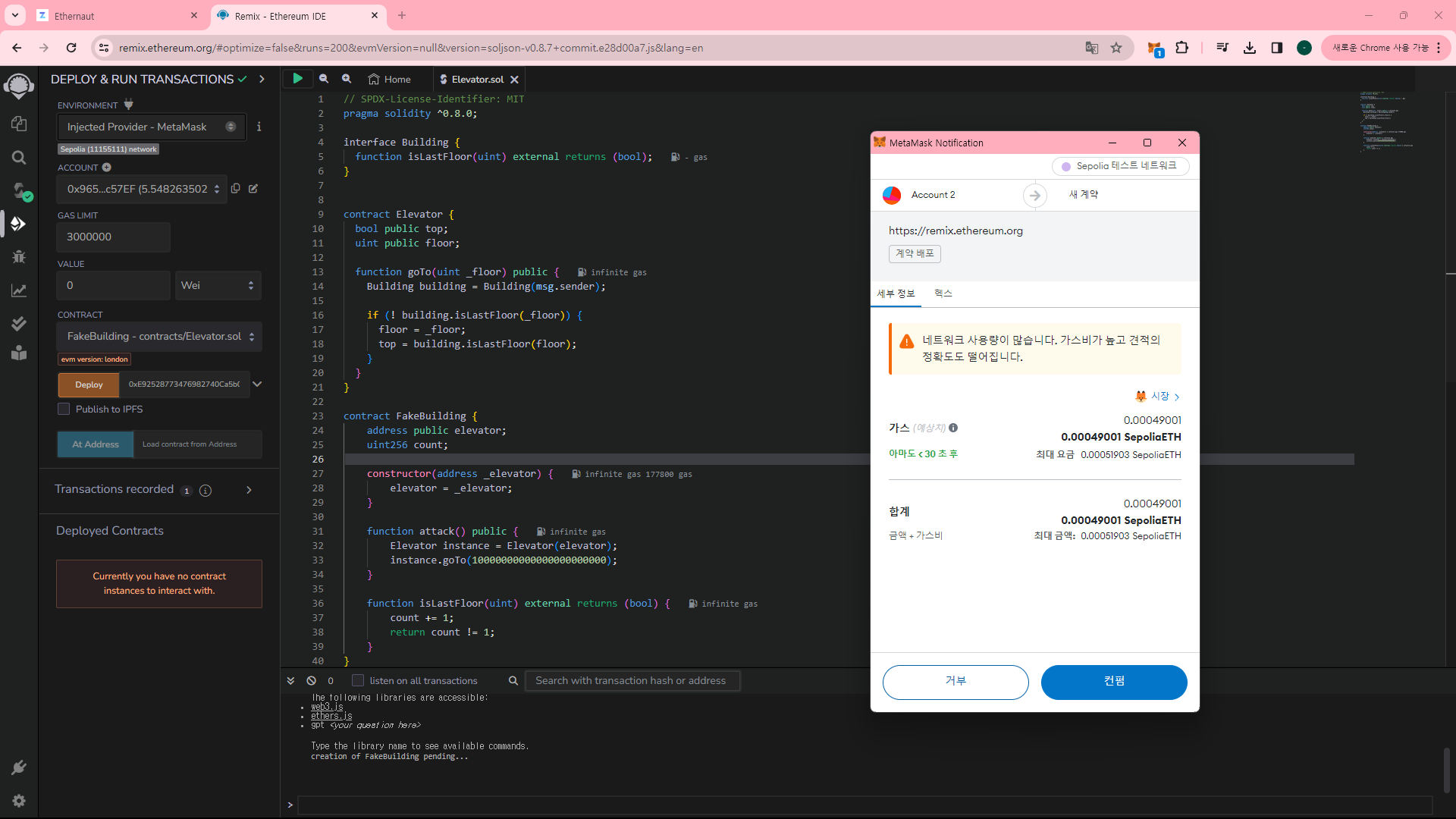Open Chrome extensions puzzle icon

[x=1181, y=48]
